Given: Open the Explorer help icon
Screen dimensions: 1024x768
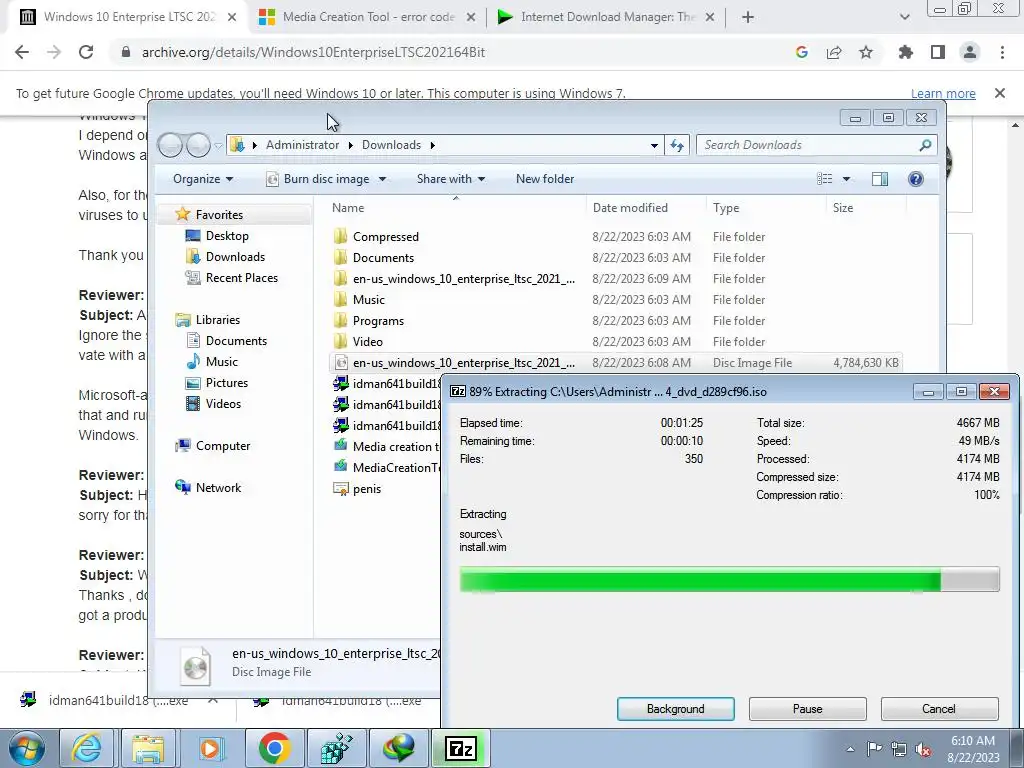Looking at the screenshot, I should (x=916, y=179).
